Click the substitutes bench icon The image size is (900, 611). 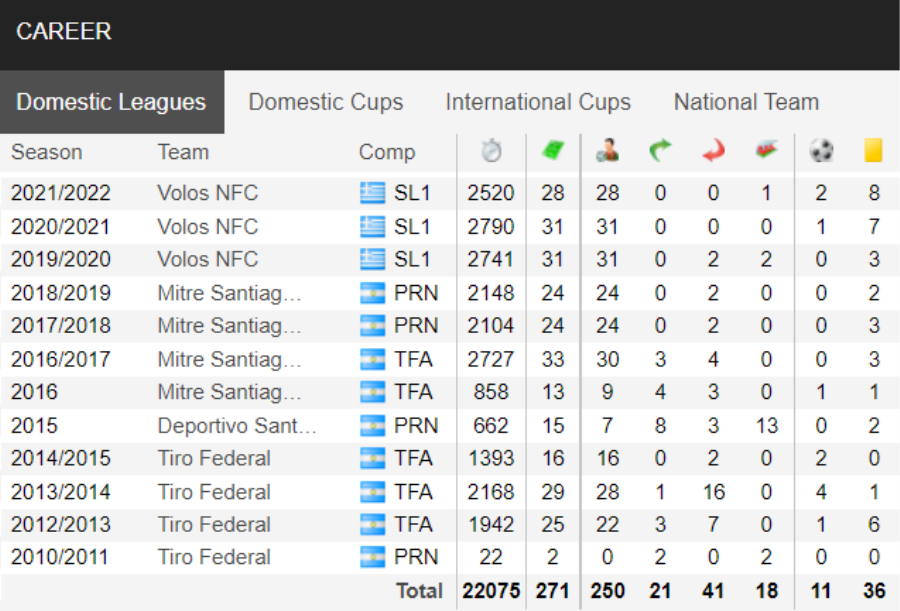(766, 150)
